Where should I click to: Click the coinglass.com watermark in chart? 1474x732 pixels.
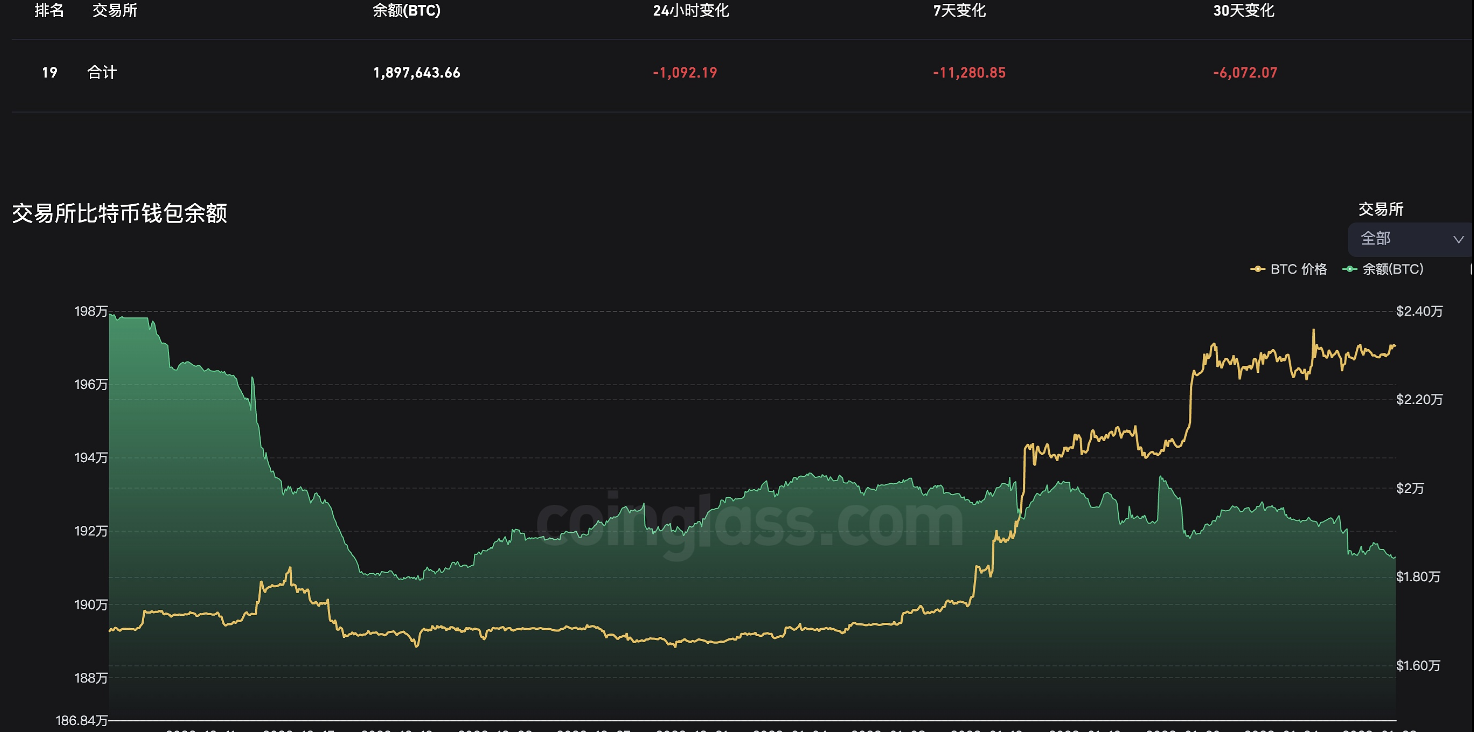point(750,520)
